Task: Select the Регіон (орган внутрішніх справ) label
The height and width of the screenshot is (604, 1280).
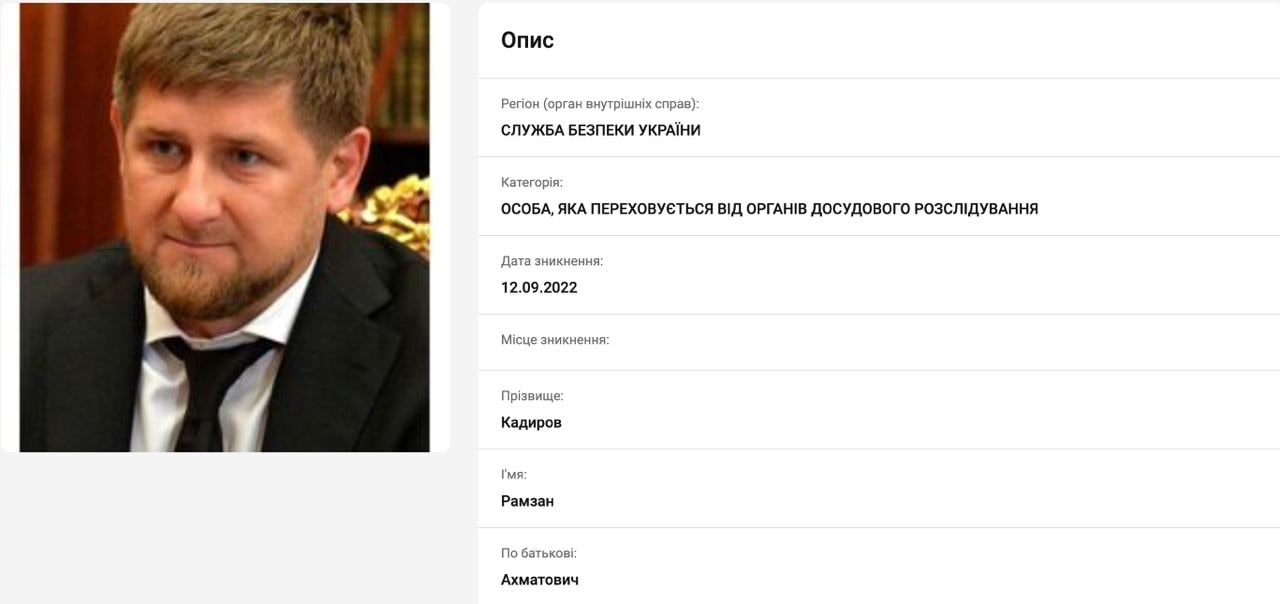Action: (x=600, y=104)
